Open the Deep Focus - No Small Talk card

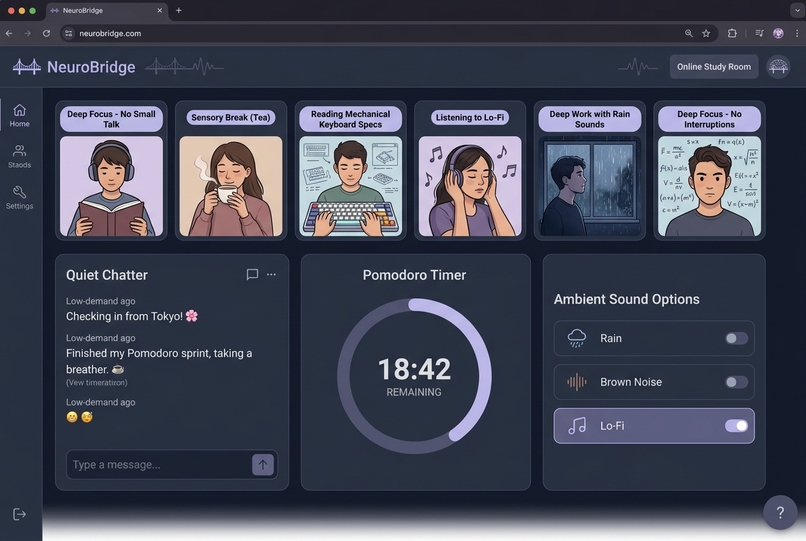111,171
